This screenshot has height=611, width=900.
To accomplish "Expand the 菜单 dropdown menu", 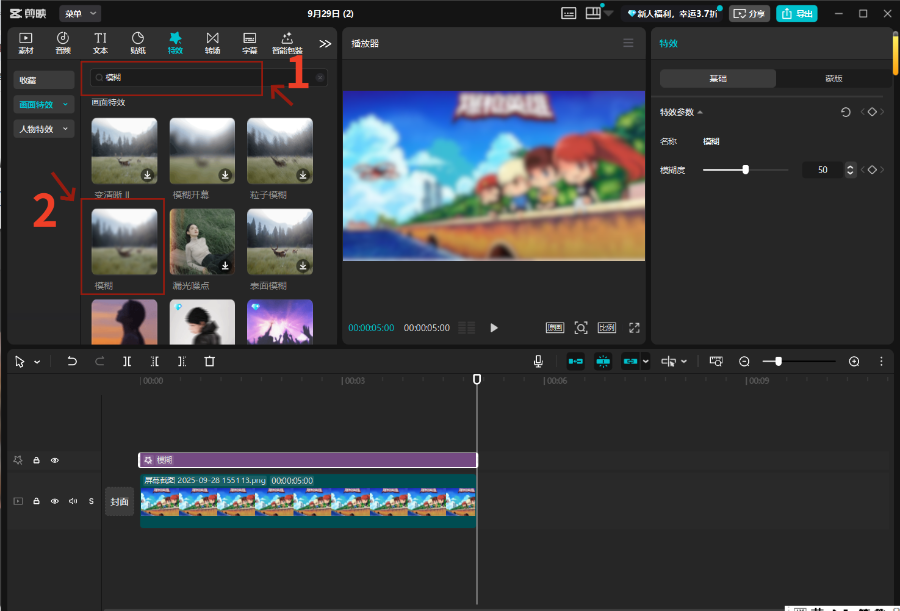I will click(80, 13).
